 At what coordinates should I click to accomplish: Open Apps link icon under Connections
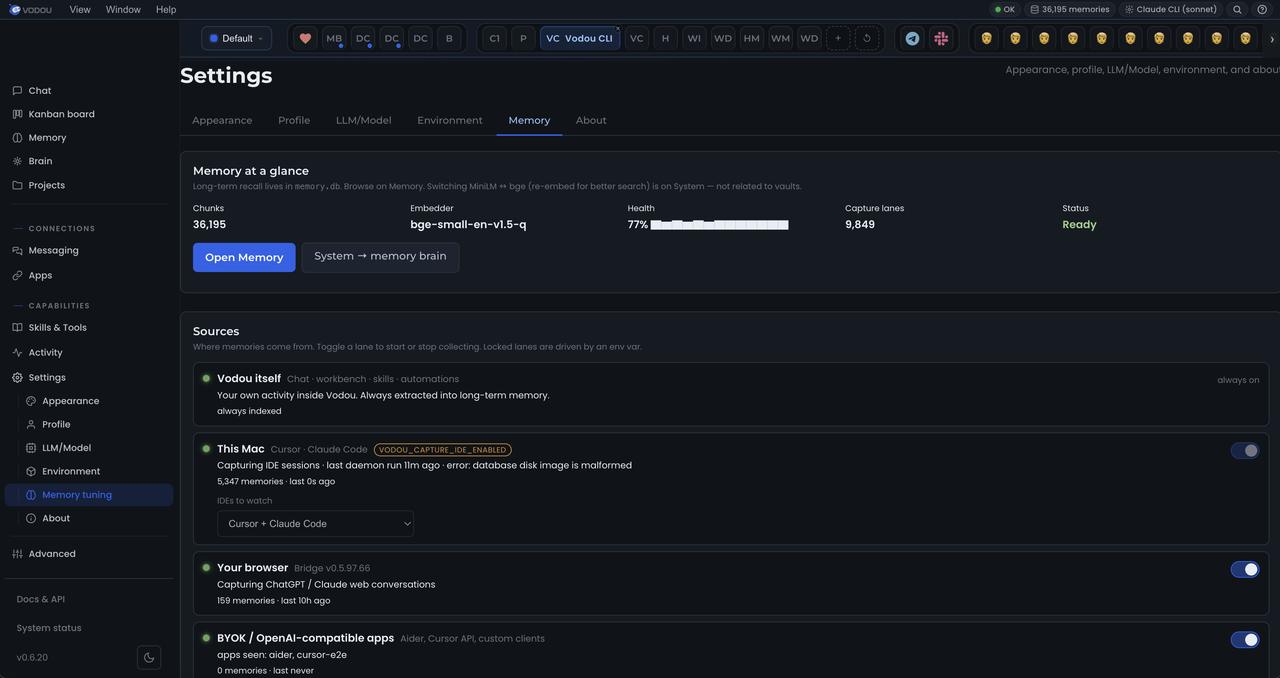pos(17,275)
